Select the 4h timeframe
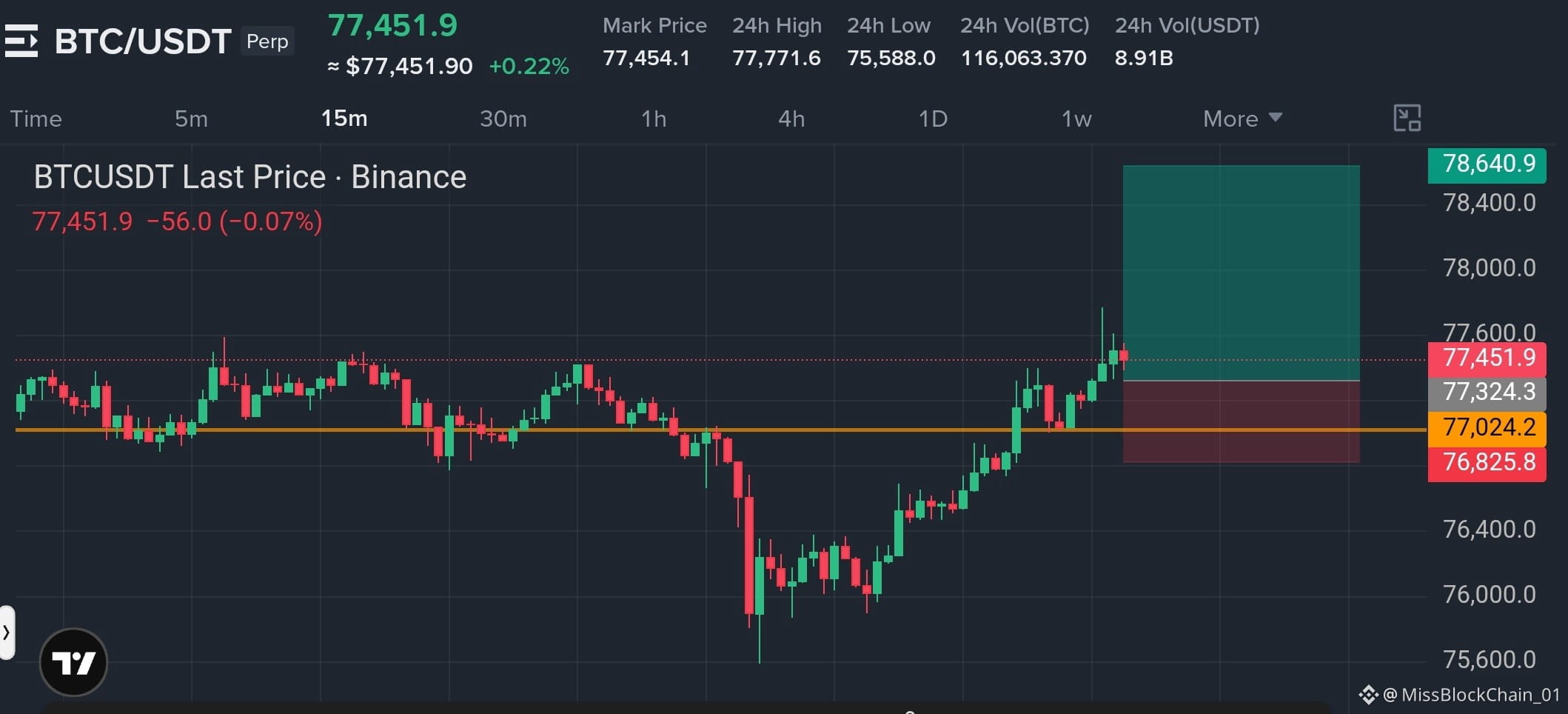The width and height of the screenshot is (1568, 714). (791, 119)
